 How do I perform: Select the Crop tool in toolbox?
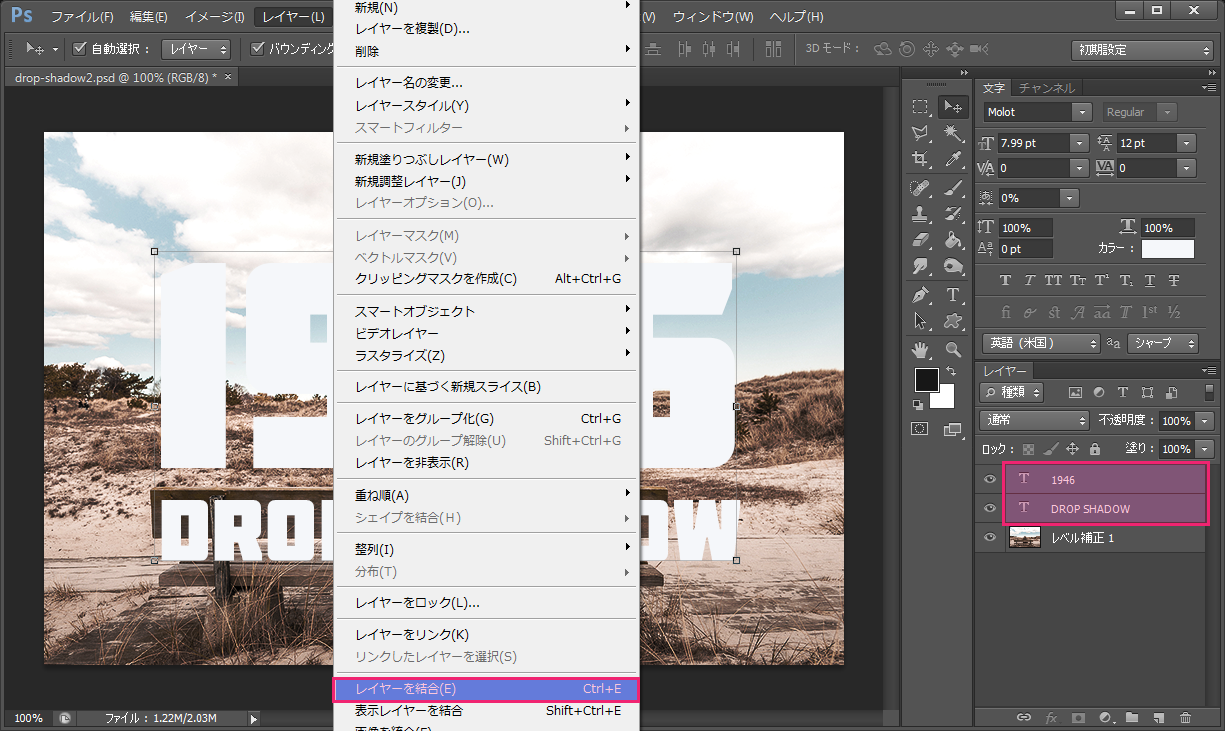pyautogui.click(x=920, y=159)
